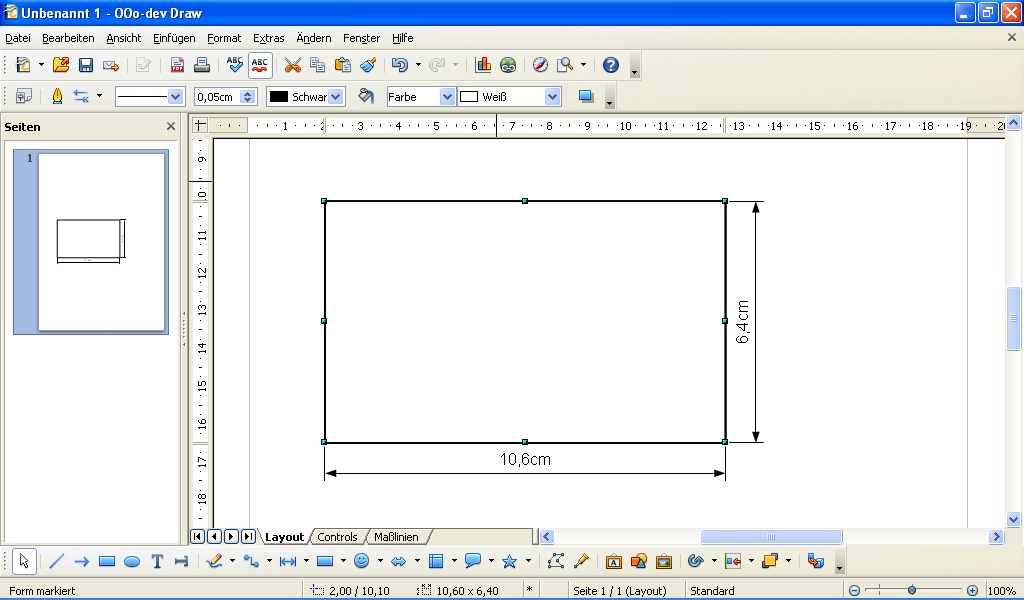Save the drawing with the floppy disk icon
This screenshot has width=1024, height=600.
click(x=86, y=65)
